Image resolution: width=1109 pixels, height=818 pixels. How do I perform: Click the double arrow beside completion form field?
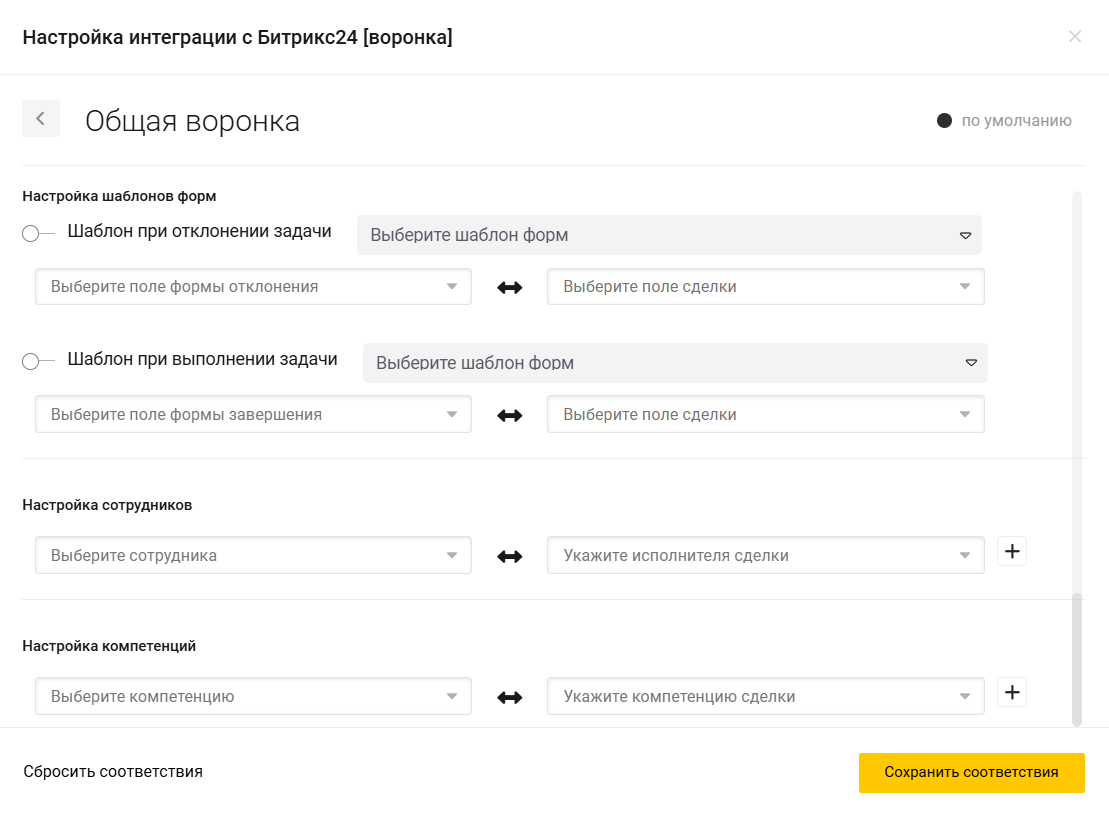509,415
